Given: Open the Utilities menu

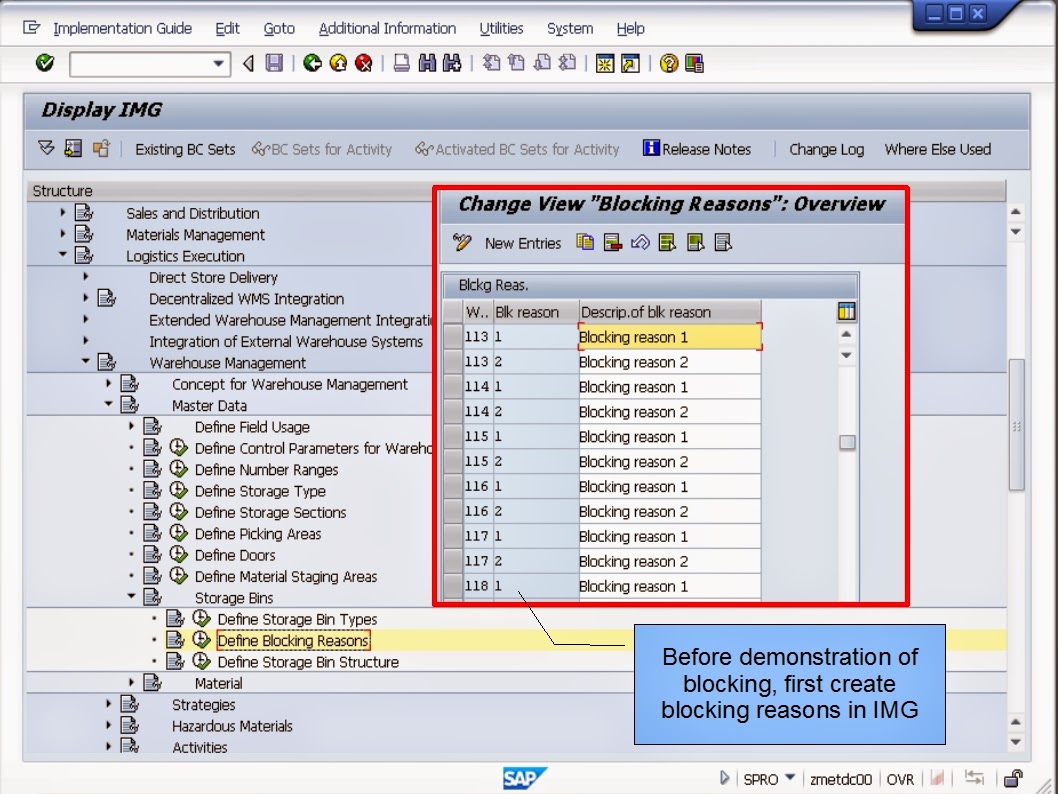Looking at the screenshot, I should (501, 28).
